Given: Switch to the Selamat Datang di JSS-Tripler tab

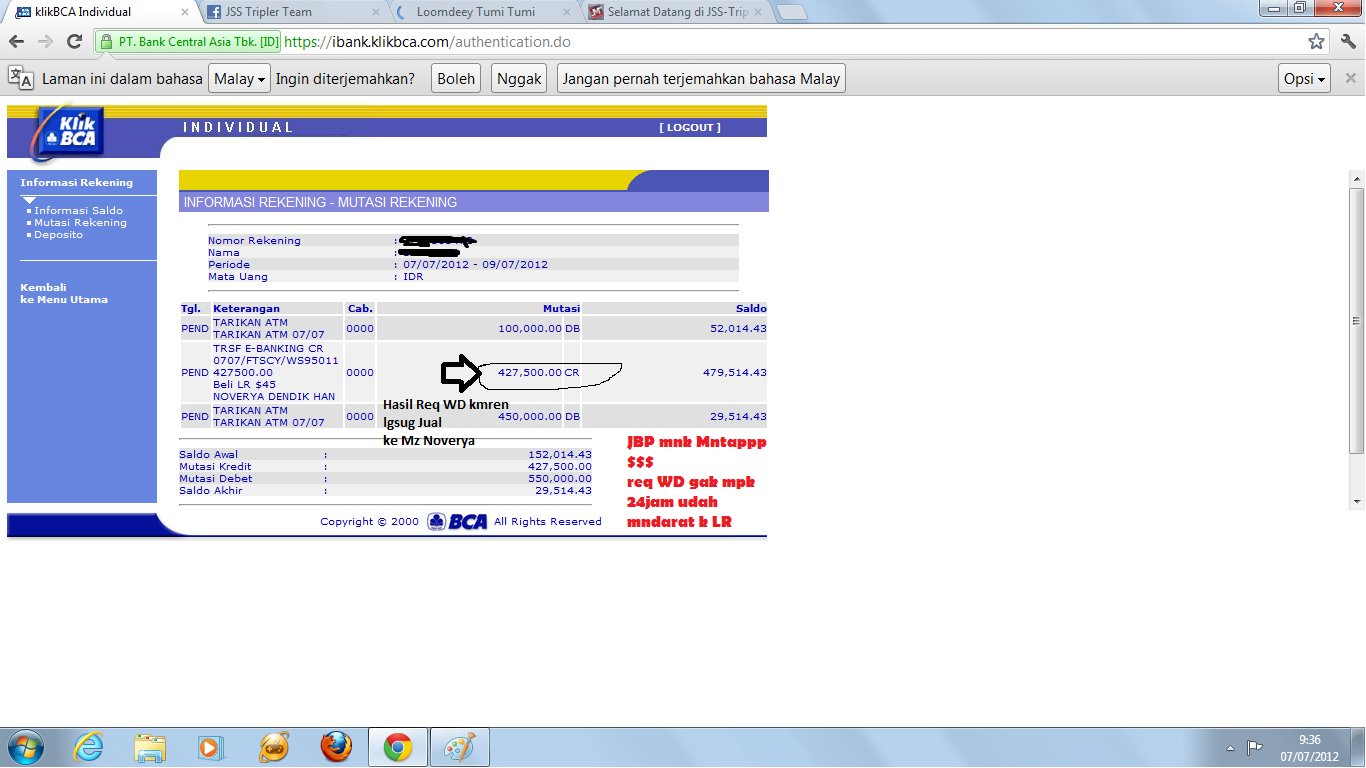Looking at the screenshot, I should (x=673, y=12).
